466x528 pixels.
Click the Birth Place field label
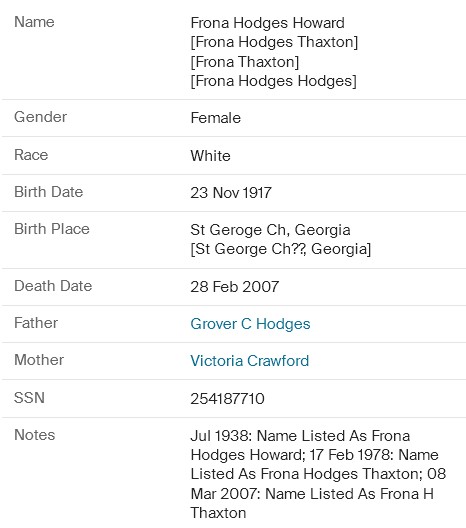tap(52, 229)
